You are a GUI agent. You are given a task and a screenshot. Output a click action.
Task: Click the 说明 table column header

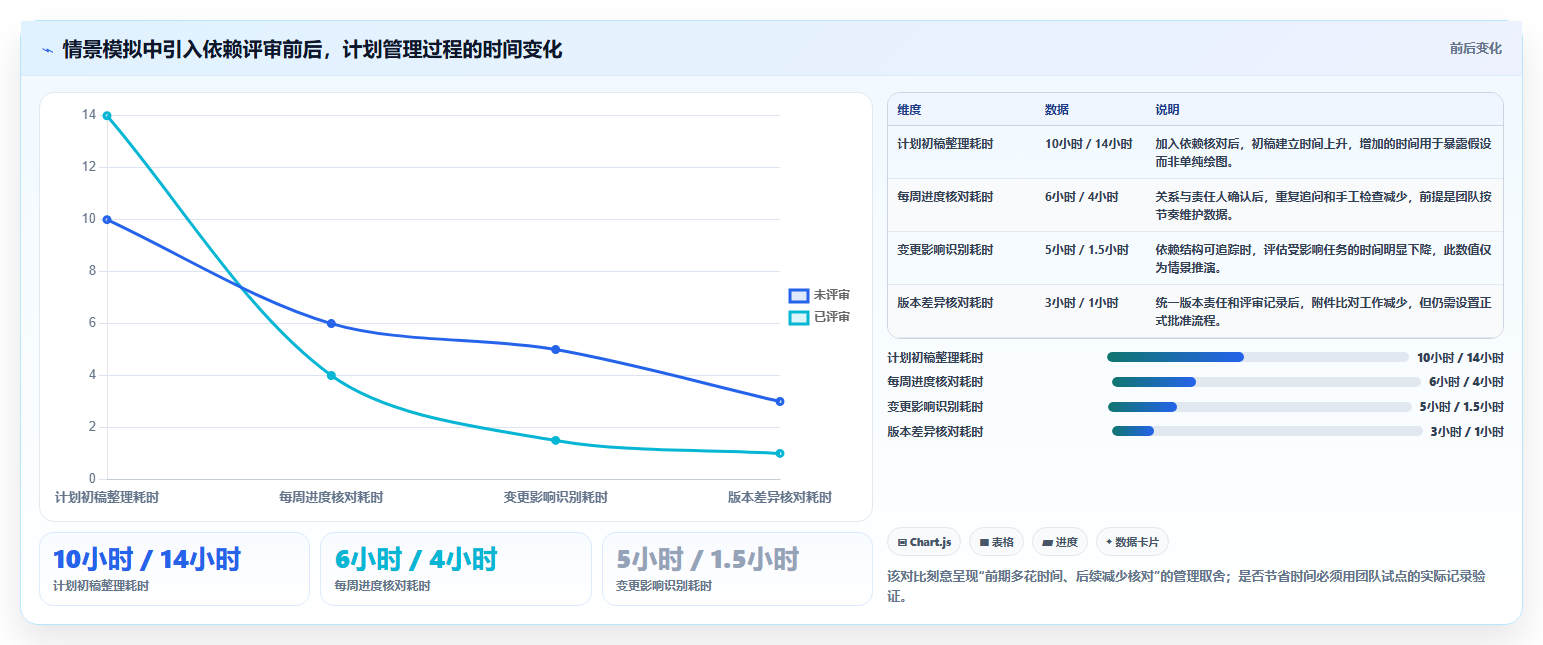(1168, 109)
